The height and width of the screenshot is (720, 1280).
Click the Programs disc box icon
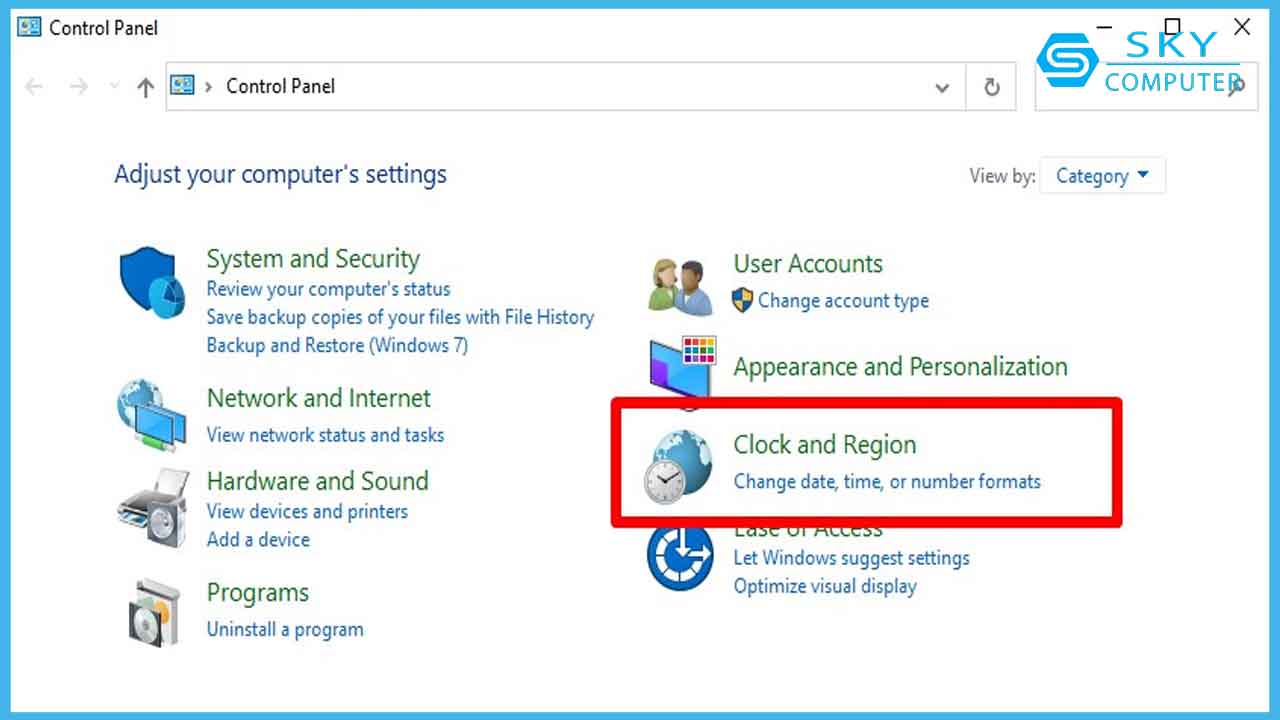pos(153,611)
